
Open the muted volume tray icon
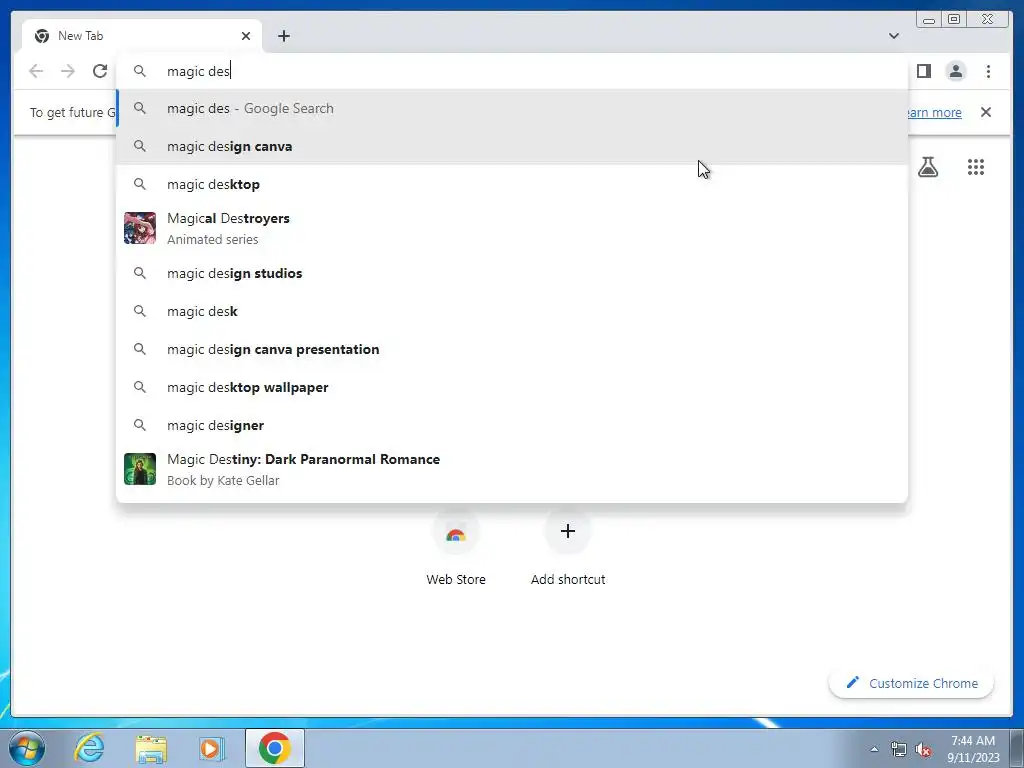coord(923,749)
